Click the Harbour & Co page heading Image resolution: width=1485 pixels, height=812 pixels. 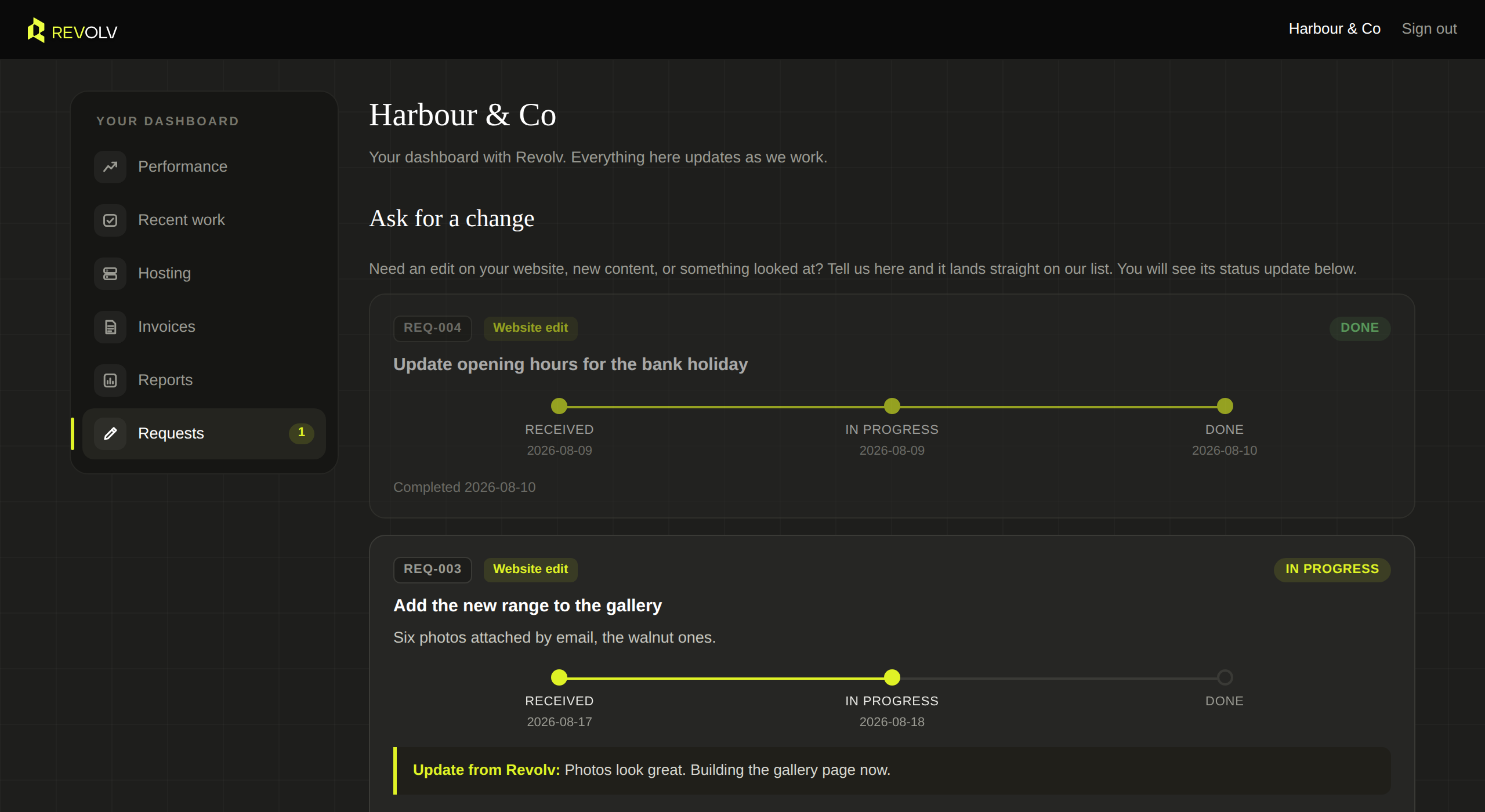[x=463, y=115]
